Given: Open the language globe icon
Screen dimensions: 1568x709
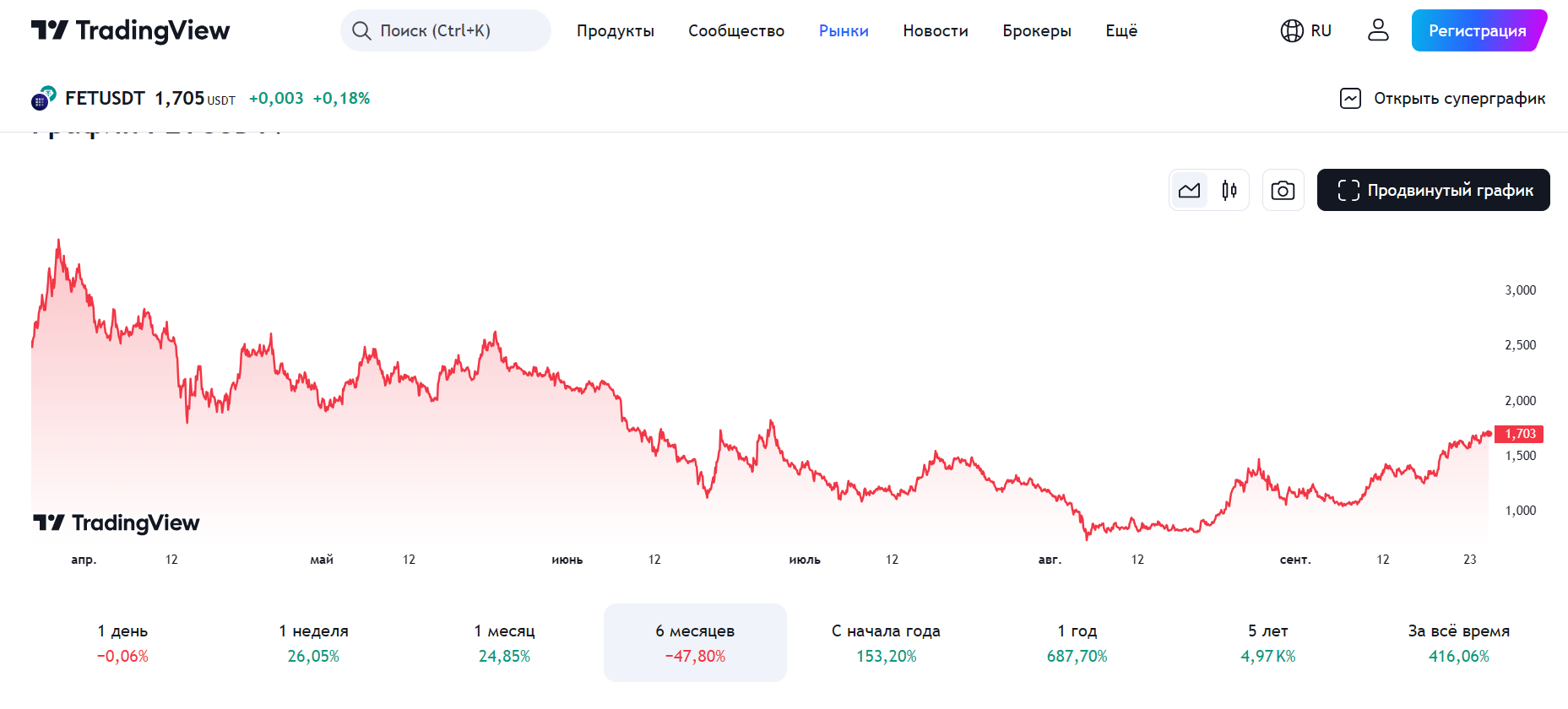Looking at the screenshot, I should [1292, 31].
